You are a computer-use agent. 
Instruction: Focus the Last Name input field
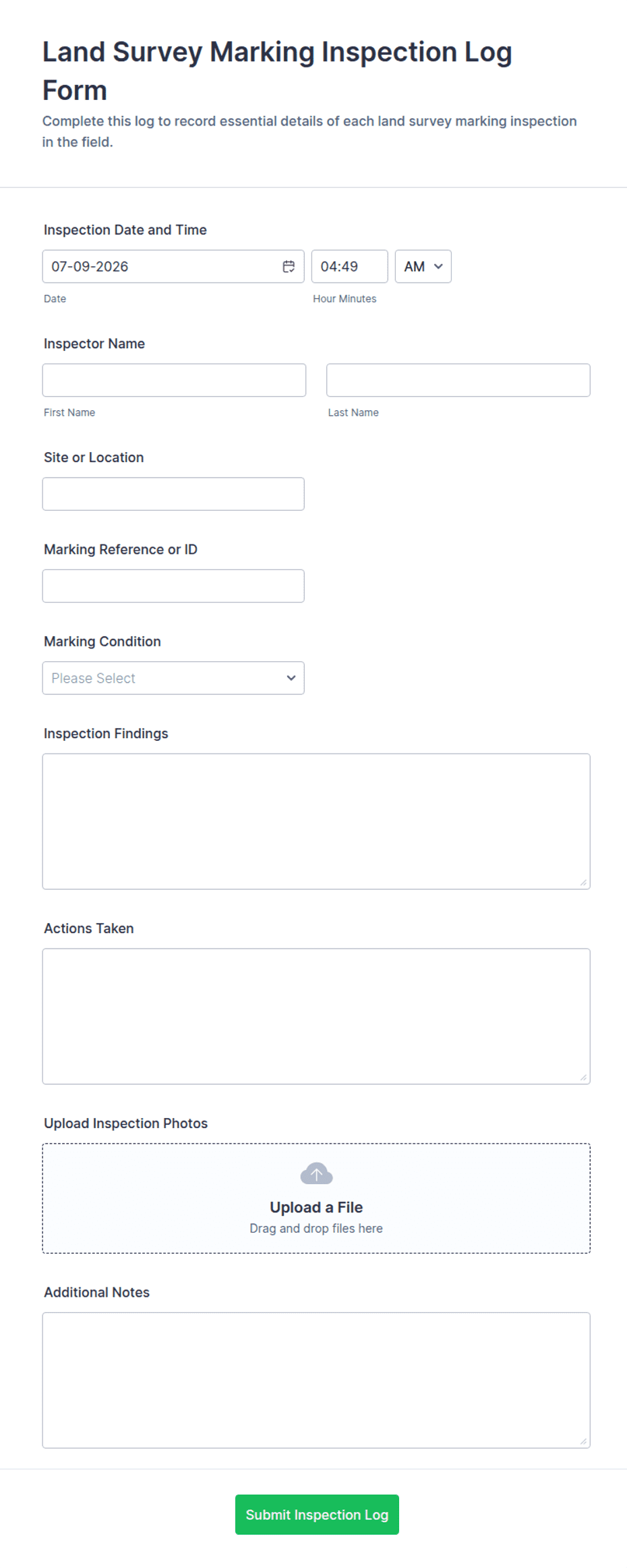click(458, 381)
